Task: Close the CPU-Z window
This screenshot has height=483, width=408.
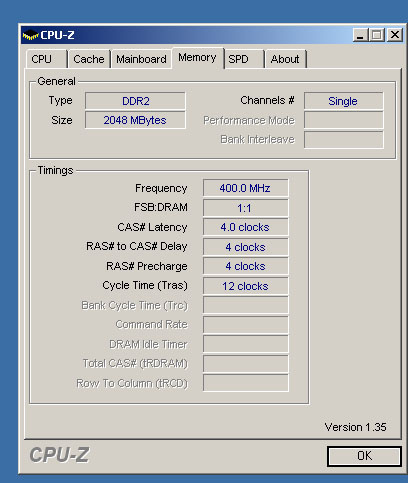Action: tap(395, 35)
